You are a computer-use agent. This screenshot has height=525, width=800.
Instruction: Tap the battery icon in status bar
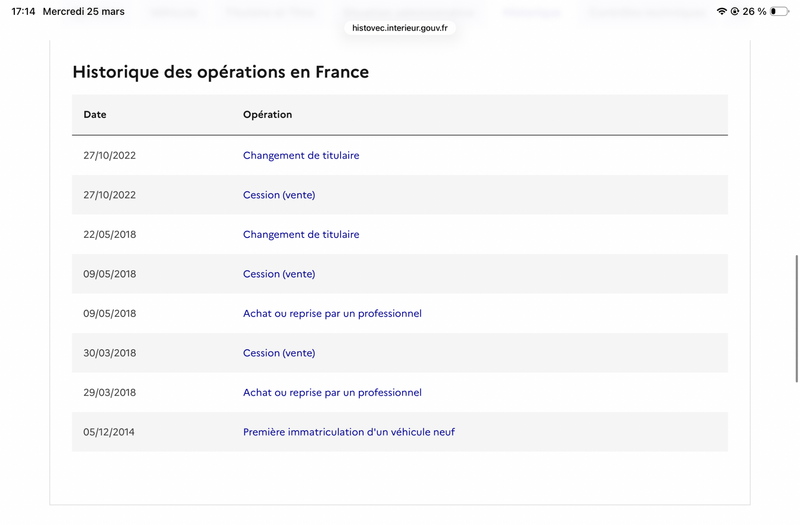(x=778, y=11)
